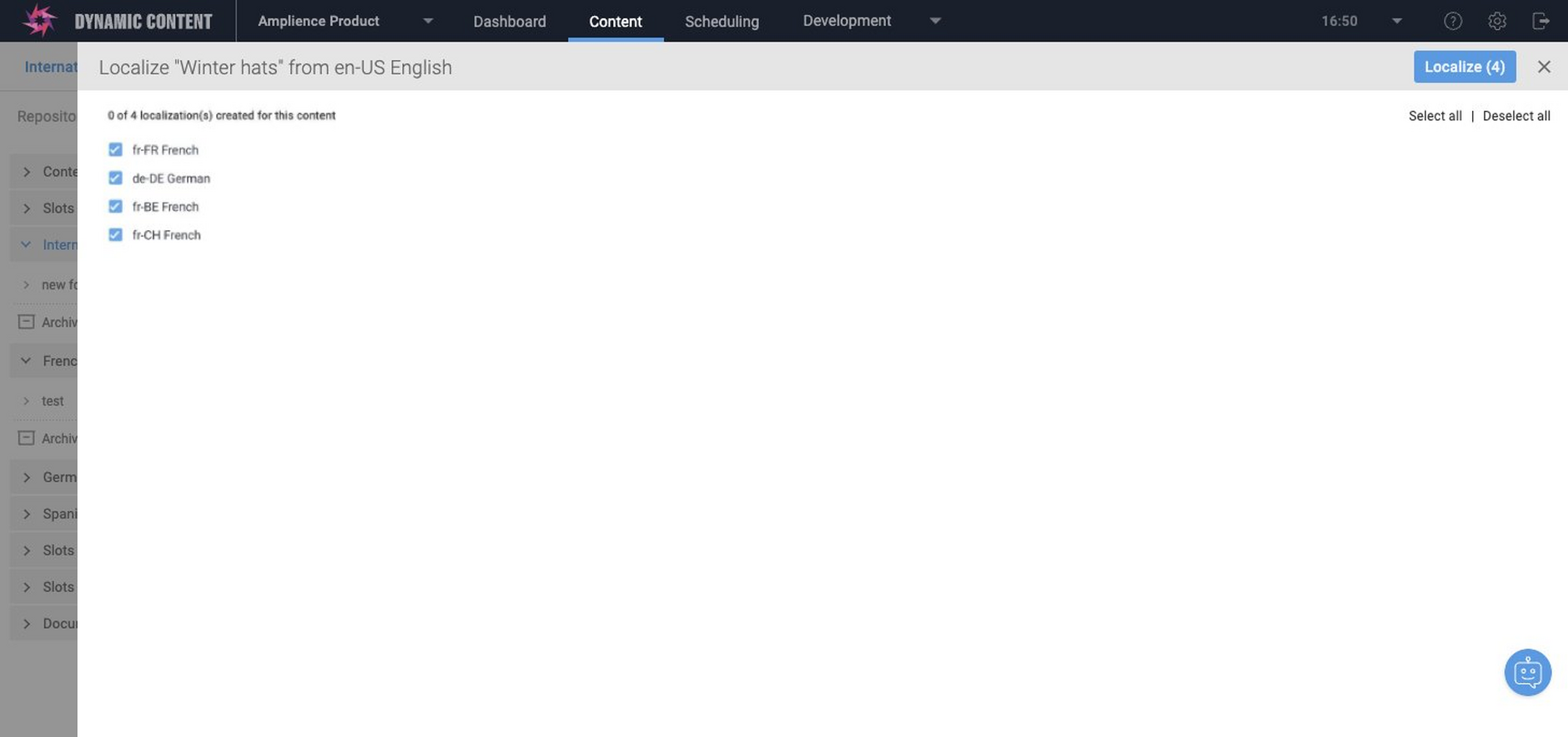
Task: Go to the Dashboard tab
Action: [x=510, y=21]
